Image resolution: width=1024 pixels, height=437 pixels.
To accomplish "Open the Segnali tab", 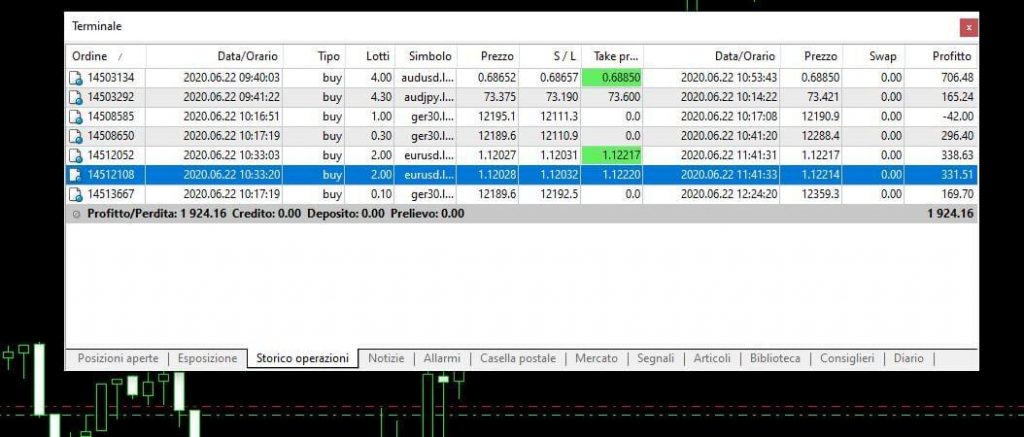I will pos(656,359).
